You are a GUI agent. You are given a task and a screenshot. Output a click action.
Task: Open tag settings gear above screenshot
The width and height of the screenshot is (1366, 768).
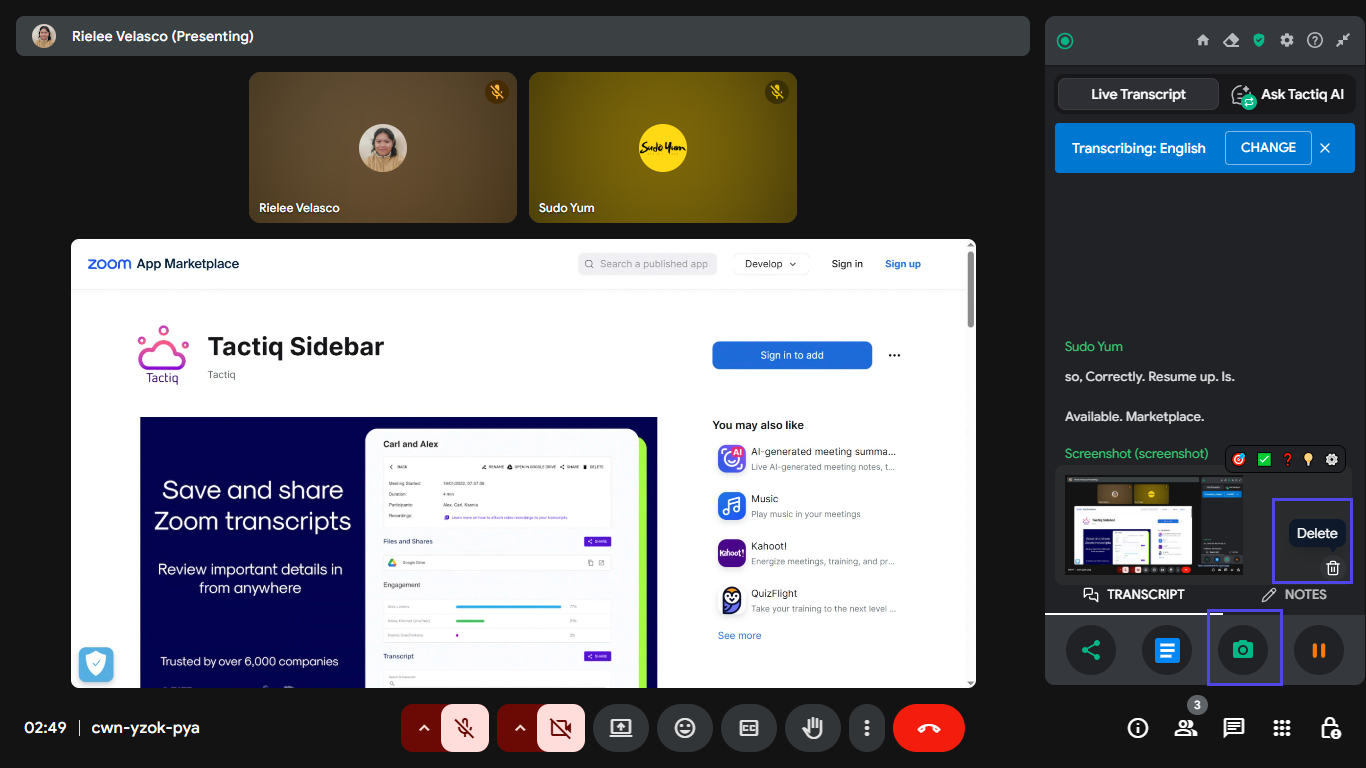[x=1332, y=459]
